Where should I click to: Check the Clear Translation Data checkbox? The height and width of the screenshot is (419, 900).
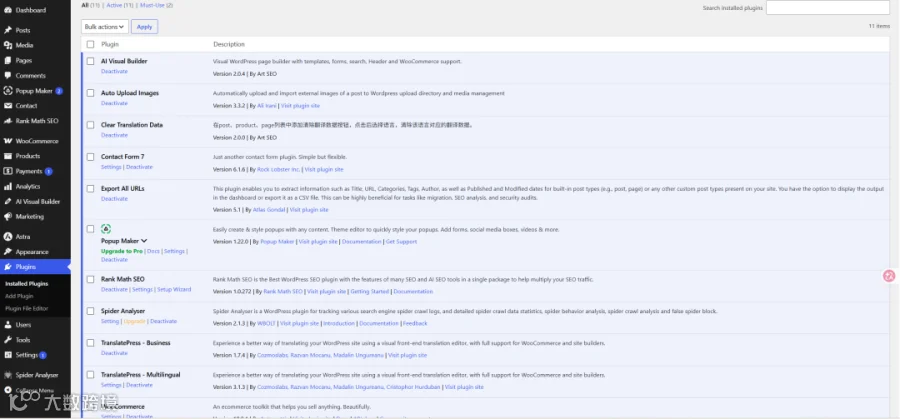tap(90, 125)
